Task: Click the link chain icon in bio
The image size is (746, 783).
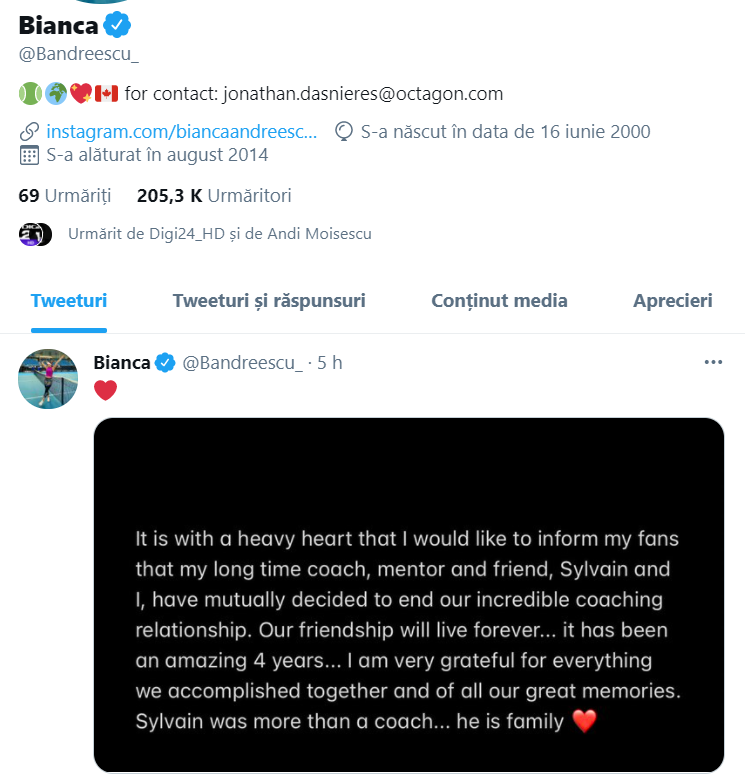Action: (x=30, y=132)
